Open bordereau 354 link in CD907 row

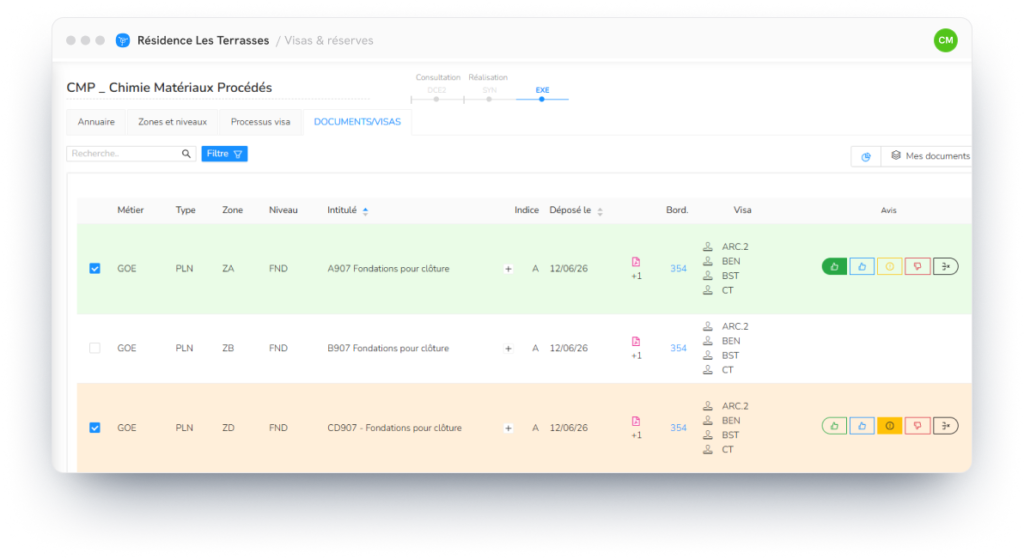tap(678, 428)
